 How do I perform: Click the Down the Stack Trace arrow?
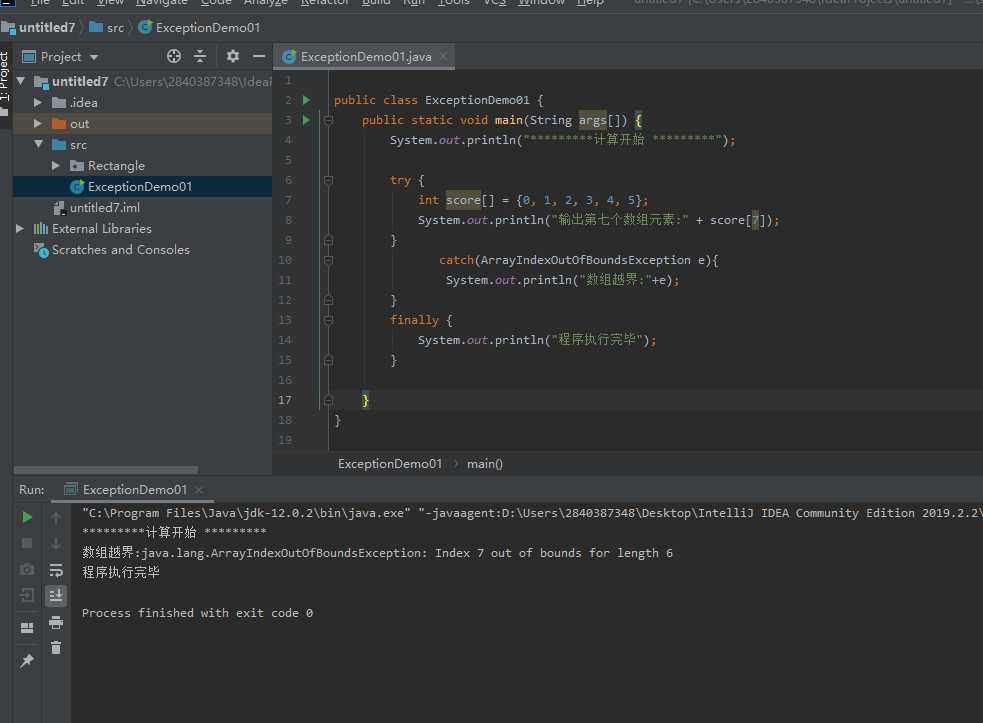point(56,543)
